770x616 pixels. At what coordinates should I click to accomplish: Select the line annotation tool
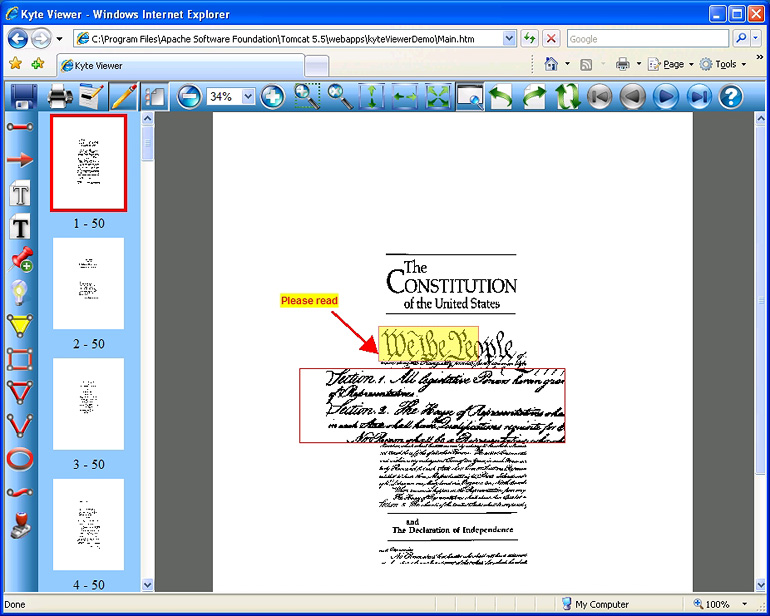[x=20, y=127]
